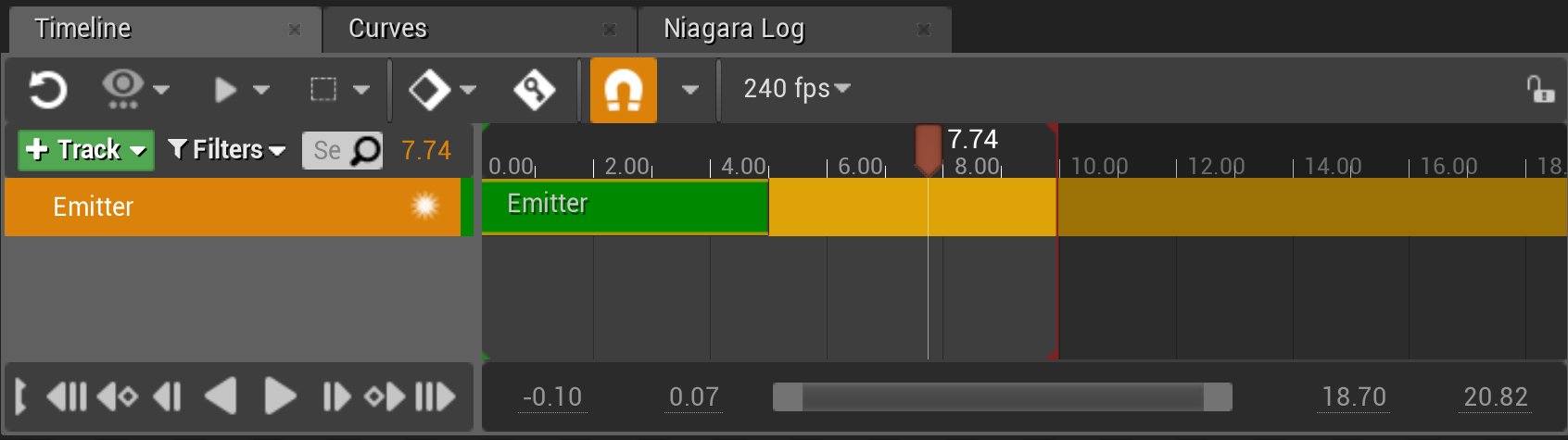
Task: Jump to the start of playback range
Action: 67,397
